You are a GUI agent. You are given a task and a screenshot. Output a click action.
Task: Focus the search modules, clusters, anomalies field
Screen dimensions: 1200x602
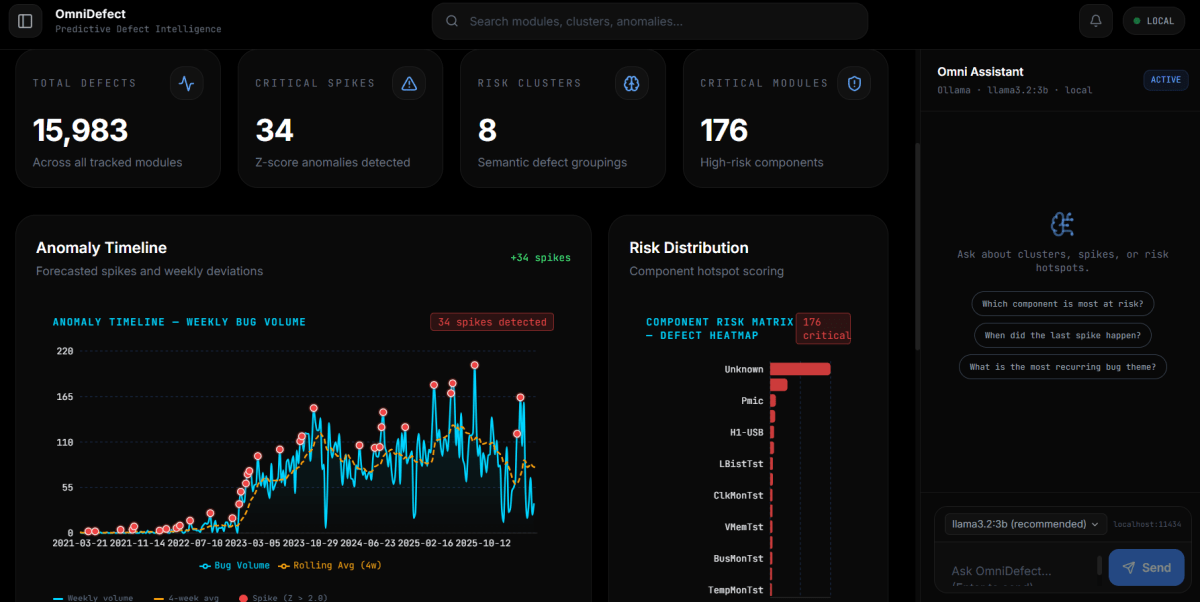(650, 21)
